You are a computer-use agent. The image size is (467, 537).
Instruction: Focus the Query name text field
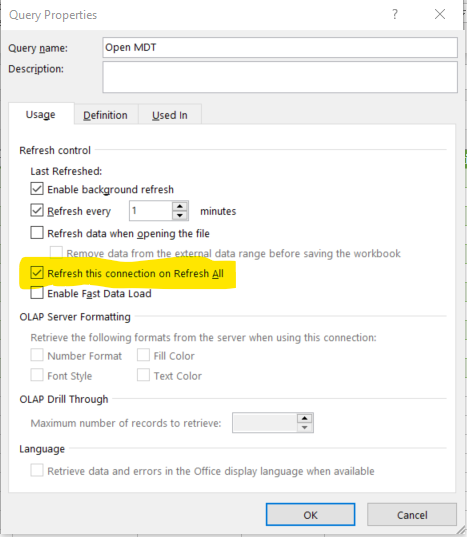tap(280, 47)
